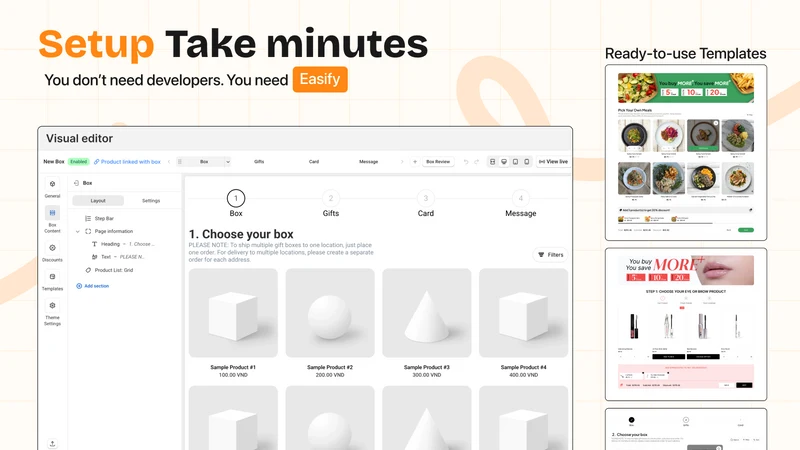Click the 'New Box' title text

pos(54,162)
